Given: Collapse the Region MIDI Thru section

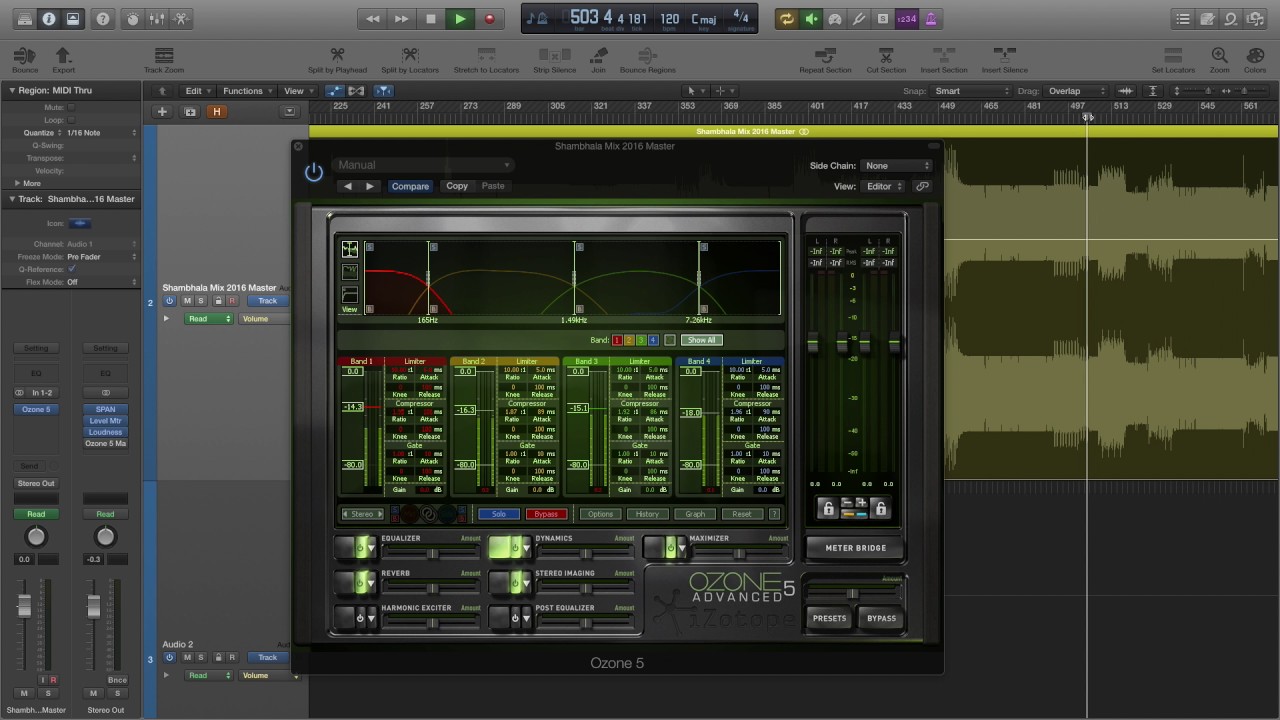Looking at the screenshot, I should pos(12,91).
